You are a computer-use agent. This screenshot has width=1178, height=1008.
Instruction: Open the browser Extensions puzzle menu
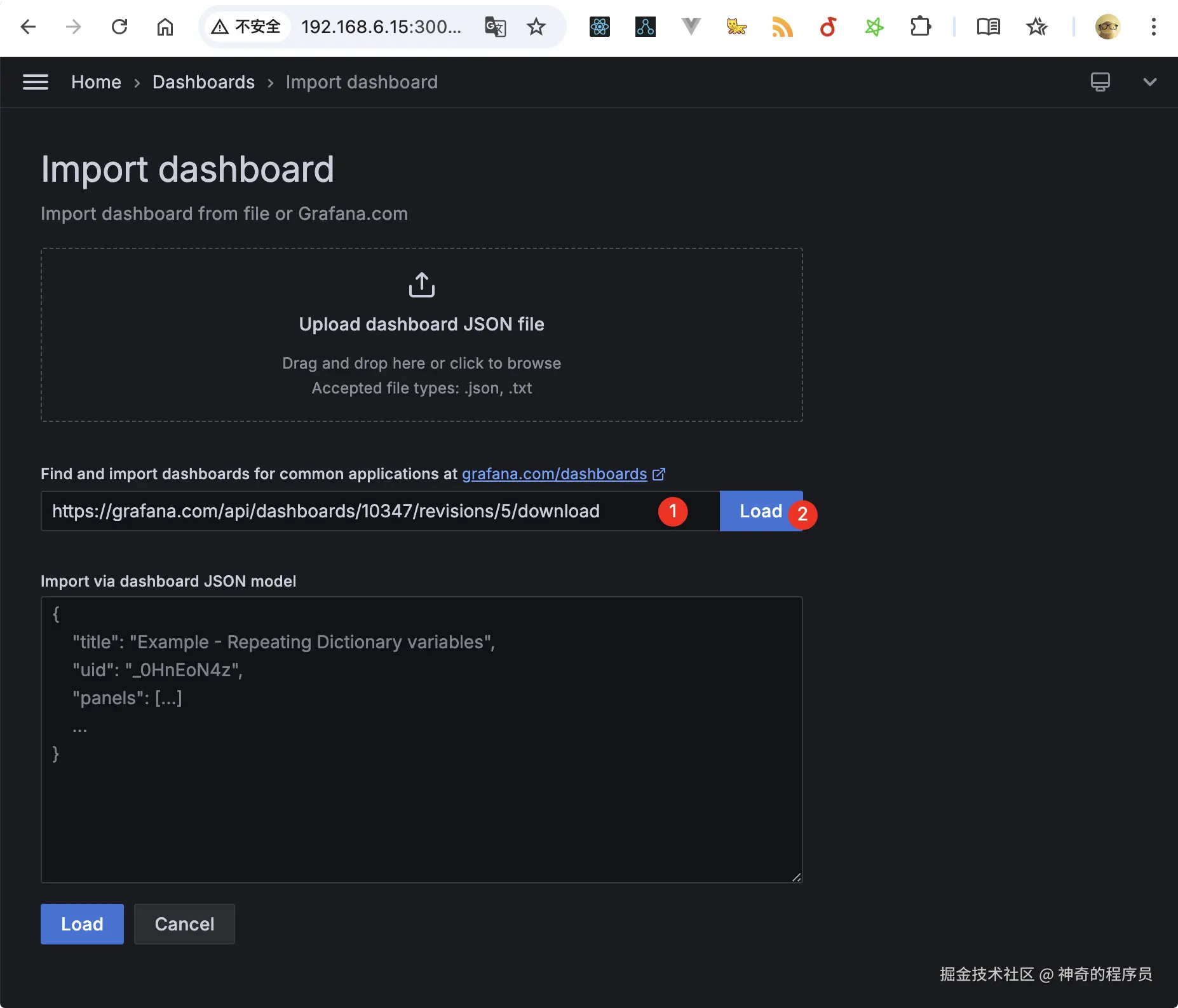pyautogui.click(x=920, y=27)
